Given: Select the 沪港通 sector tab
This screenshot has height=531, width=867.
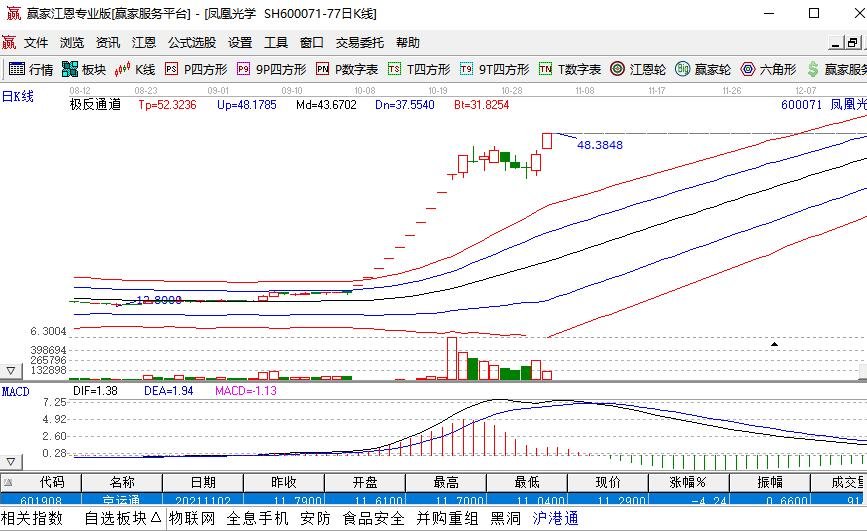Looking at the screenshot, I should (x=556, y=518).
